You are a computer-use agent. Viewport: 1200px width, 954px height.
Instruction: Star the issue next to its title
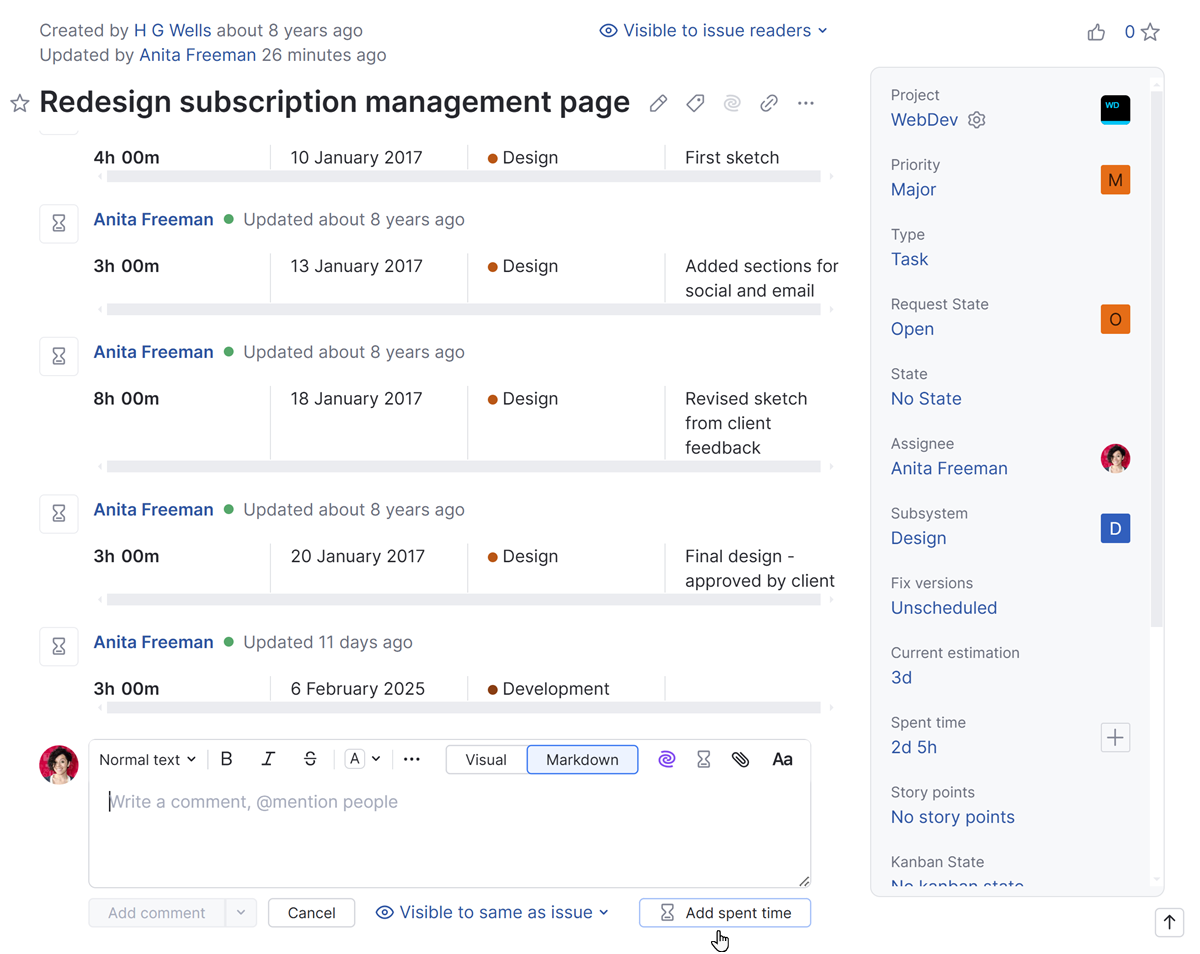pos(19,103)
